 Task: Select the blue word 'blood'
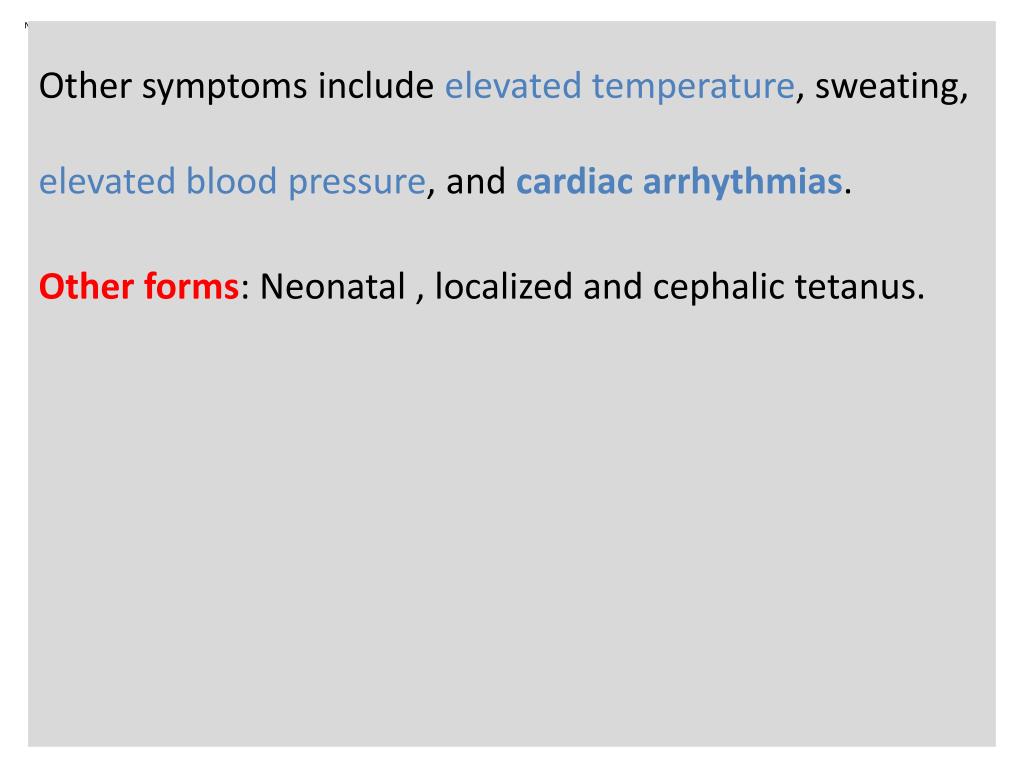232,182
